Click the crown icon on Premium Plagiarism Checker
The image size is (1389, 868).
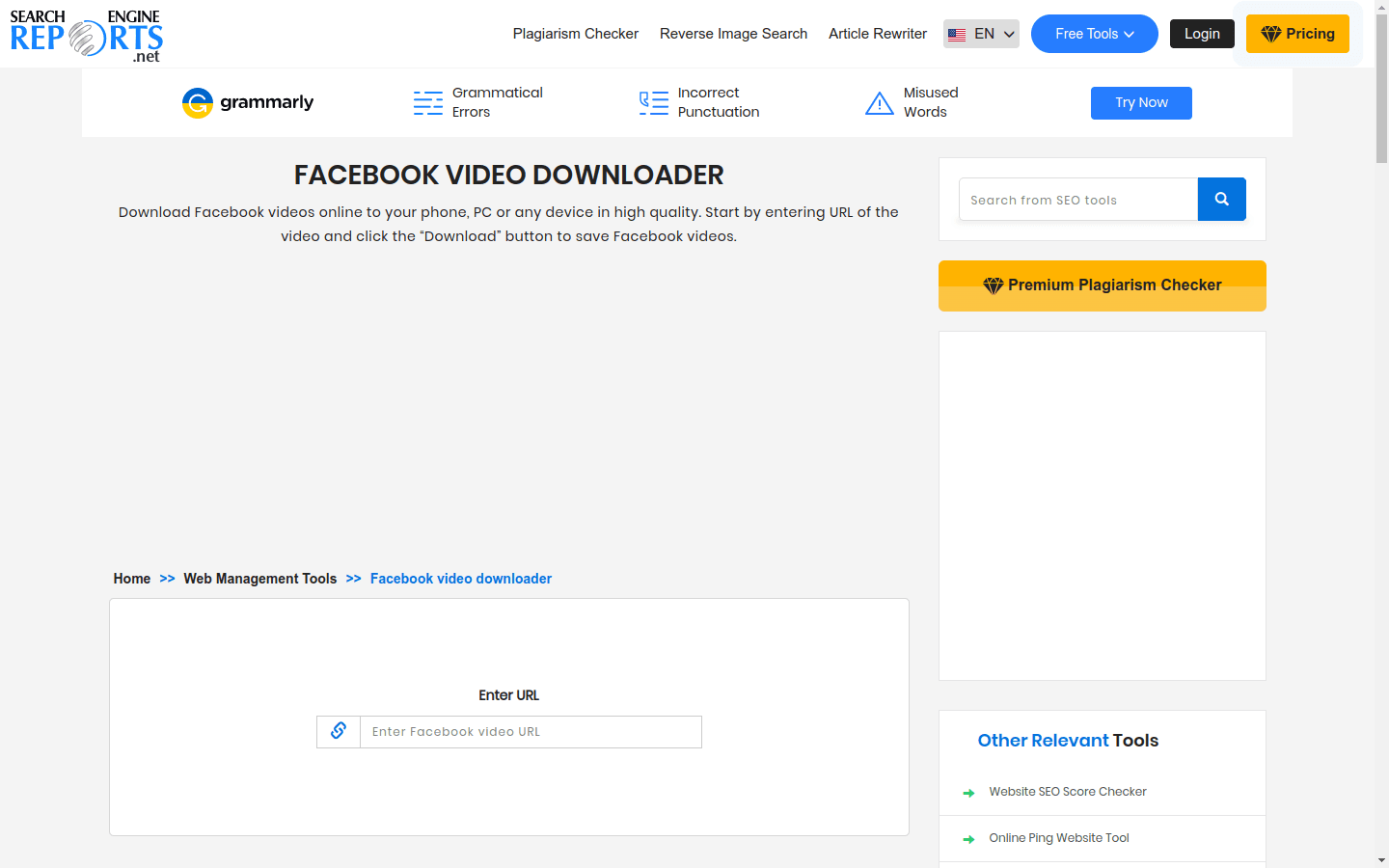tap(993, 285)
